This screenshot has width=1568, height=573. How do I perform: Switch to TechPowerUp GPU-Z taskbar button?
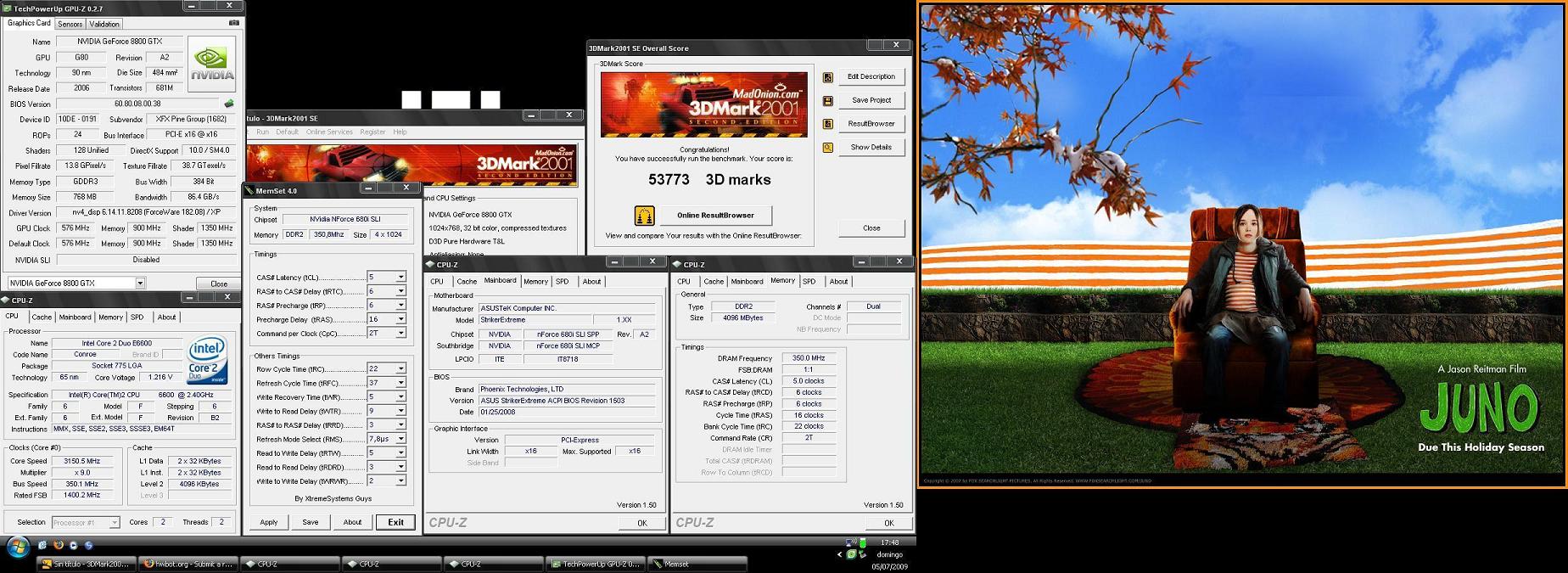tap(596, 564)
